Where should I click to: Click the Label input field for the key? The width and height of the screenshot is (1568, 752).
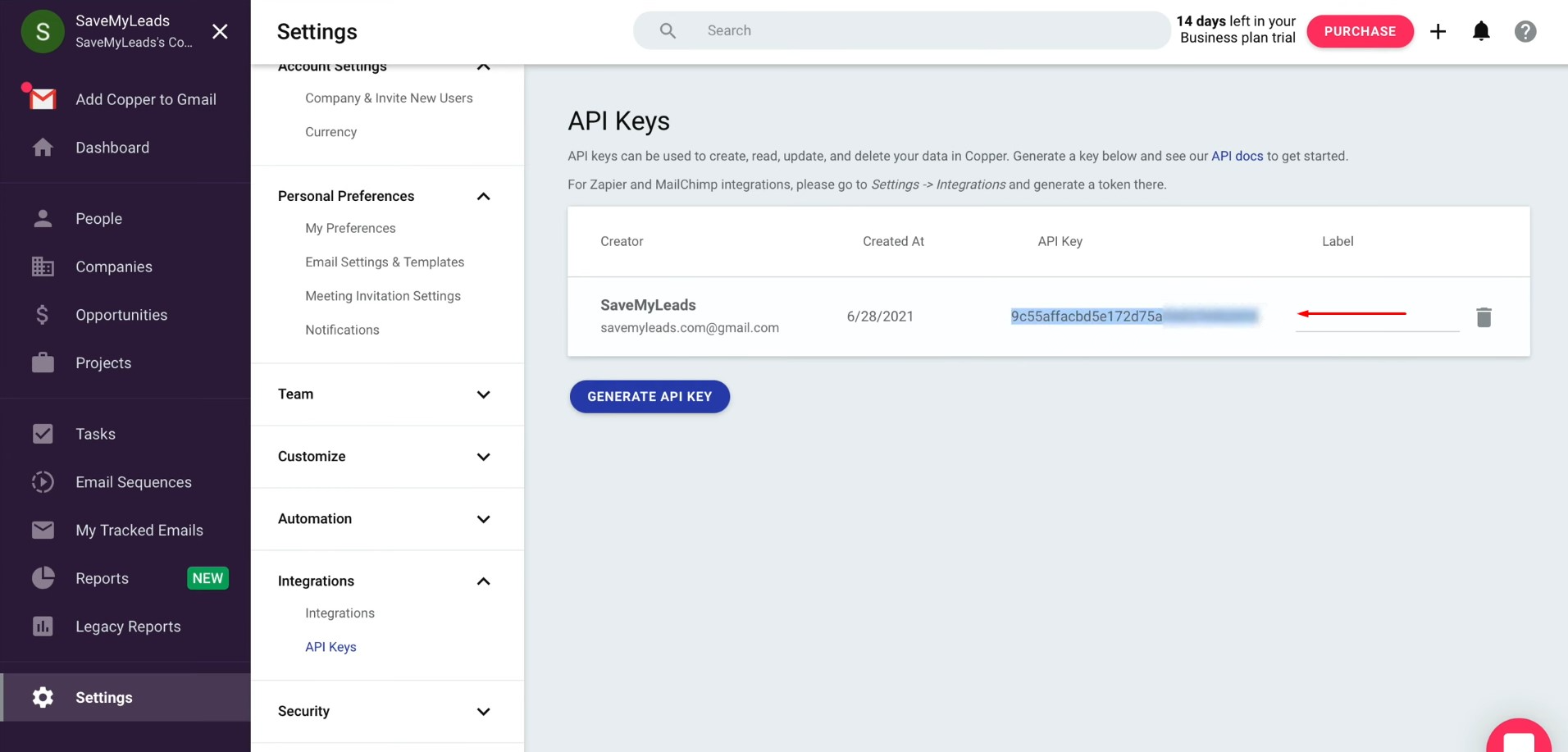[1377, 317]
